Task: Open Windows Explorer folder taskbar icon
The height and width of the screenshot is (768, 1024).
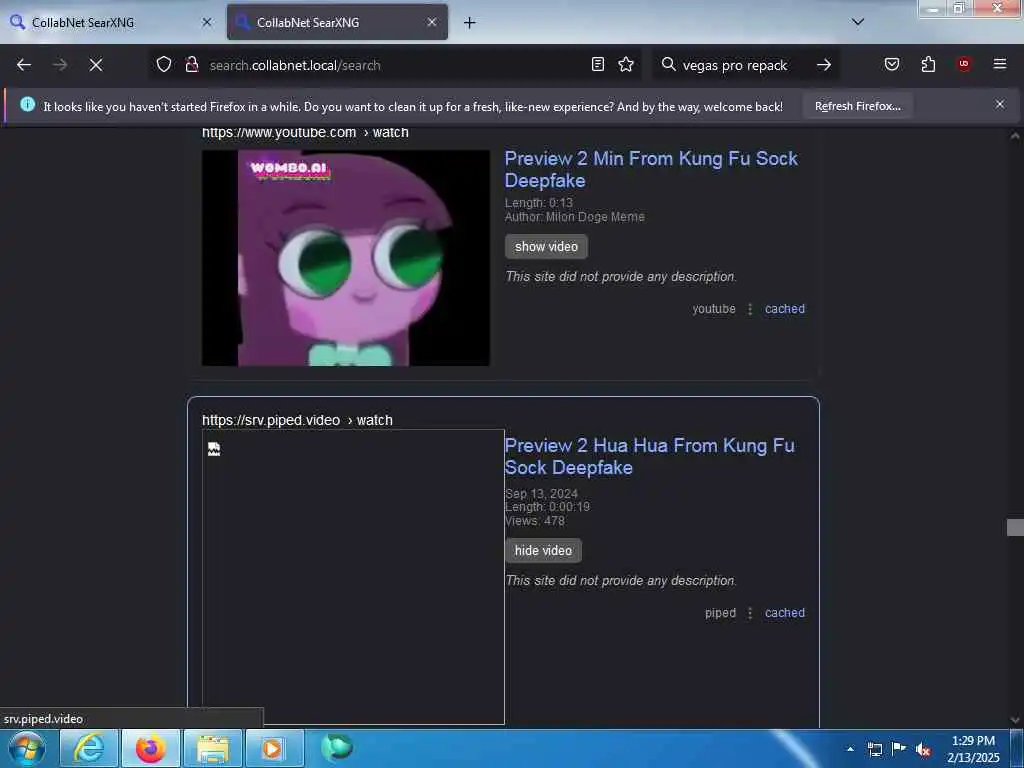Action: 213,748
